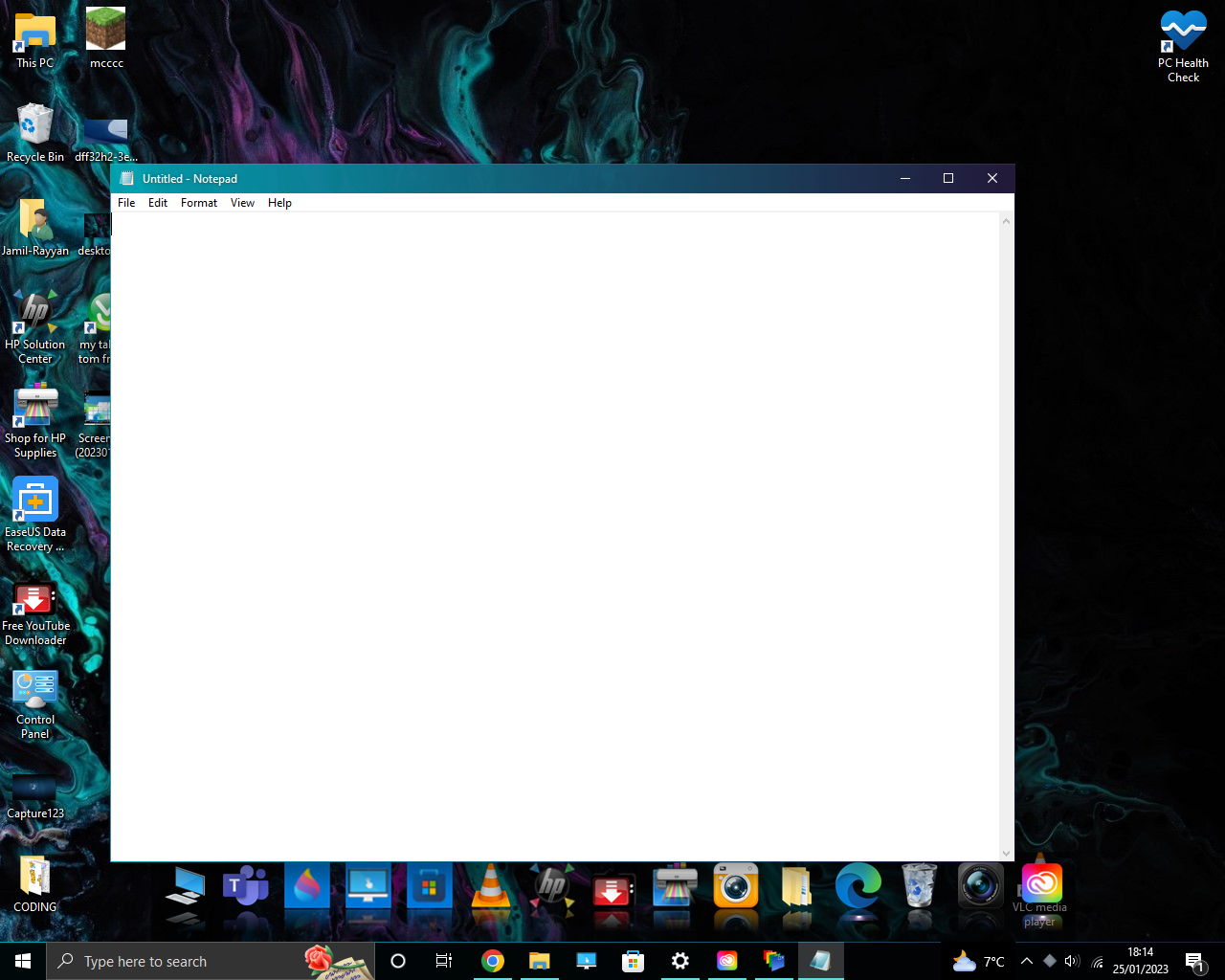Viewport: 1225px width, 980px height.
Task: Click inside the empty Notepad text area
Action: [555, 536]
